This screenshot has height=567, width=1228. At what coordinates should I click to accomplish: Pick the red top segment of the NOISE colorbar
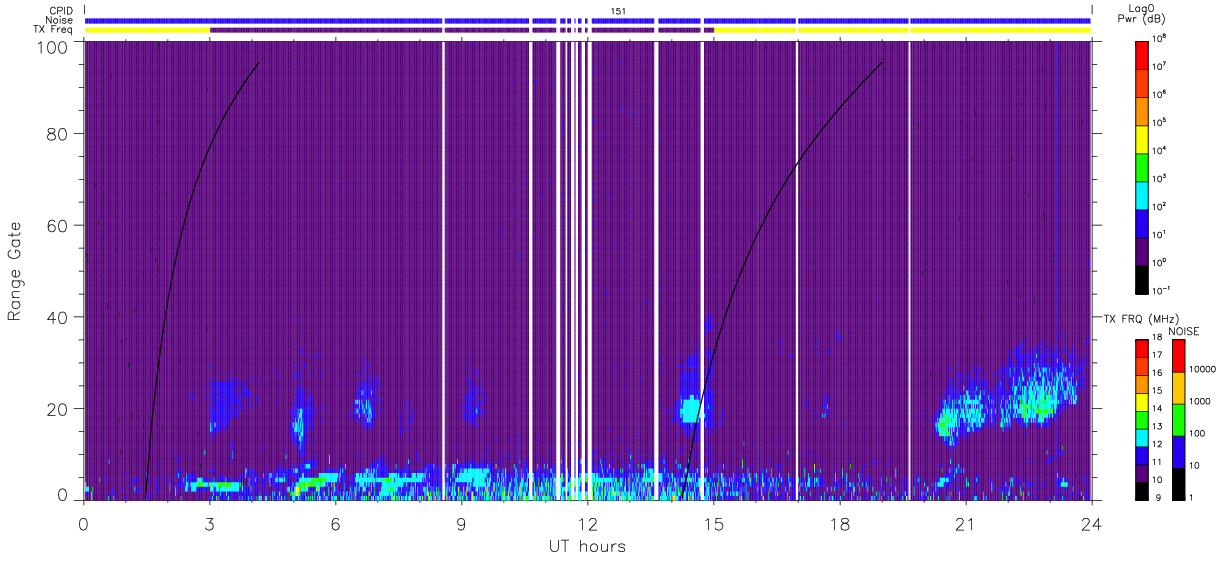tap(1179, 355)
